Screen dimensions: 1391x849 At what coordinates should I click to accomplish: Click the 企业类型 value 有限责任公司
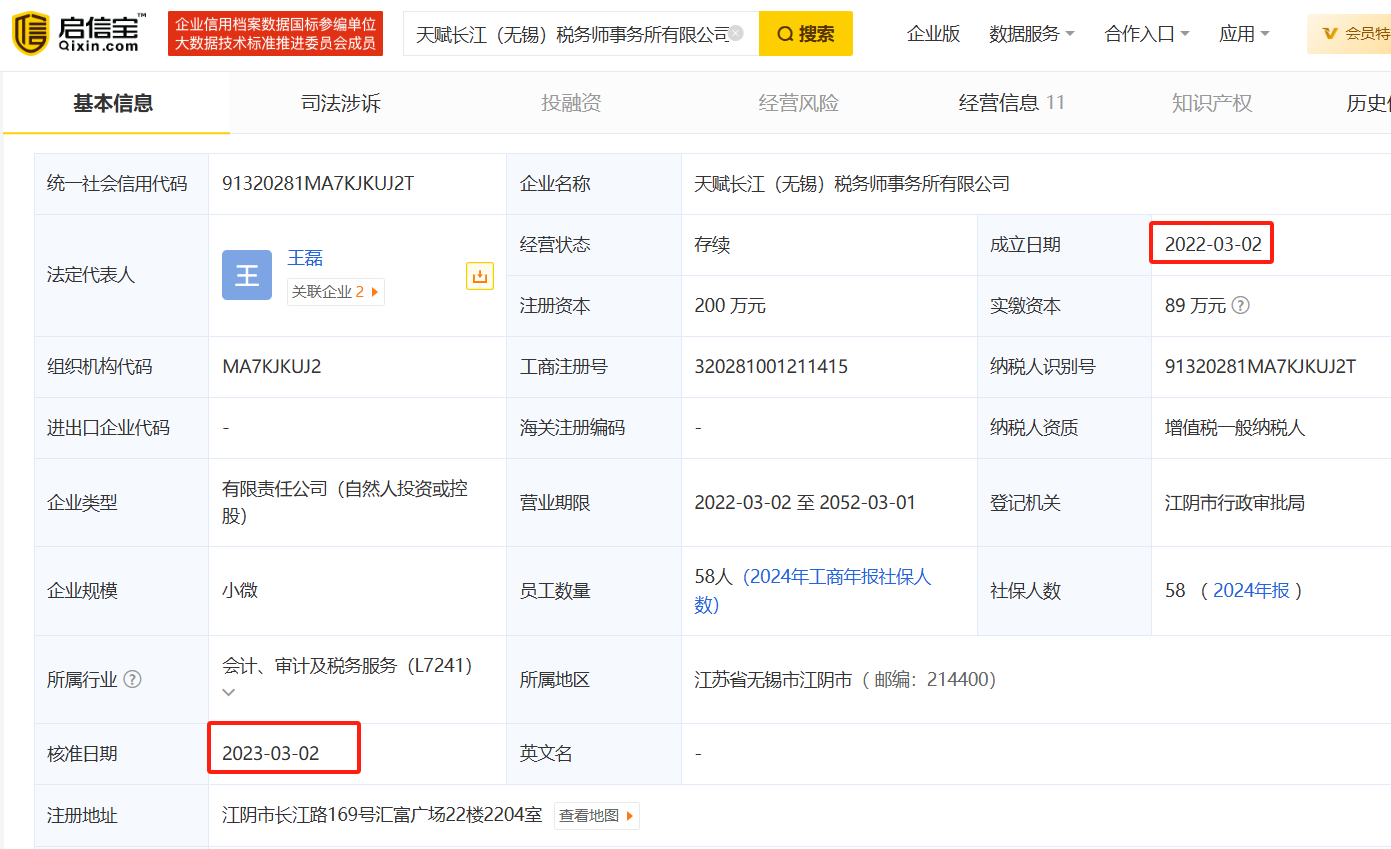point(345,503)
